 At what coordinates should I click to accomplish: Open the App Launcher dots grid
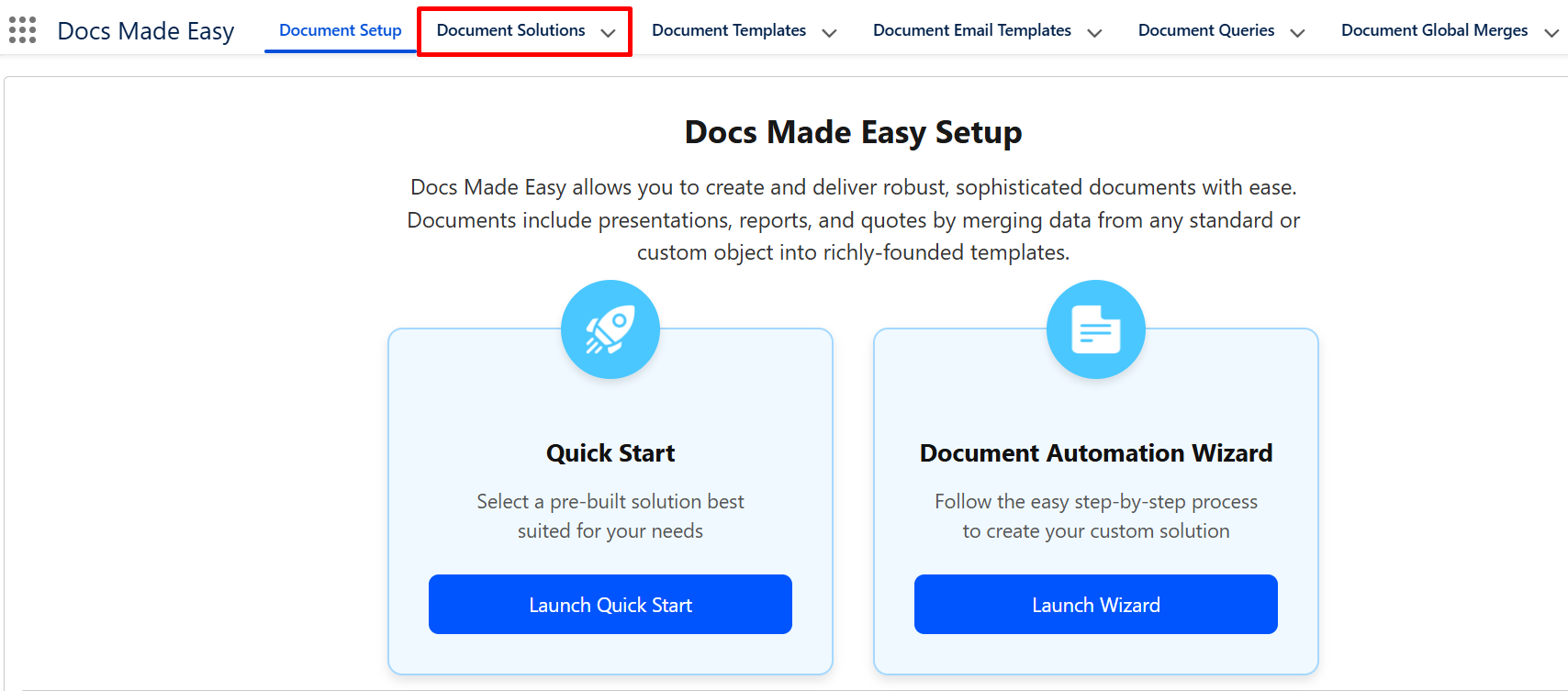(22, 30)
